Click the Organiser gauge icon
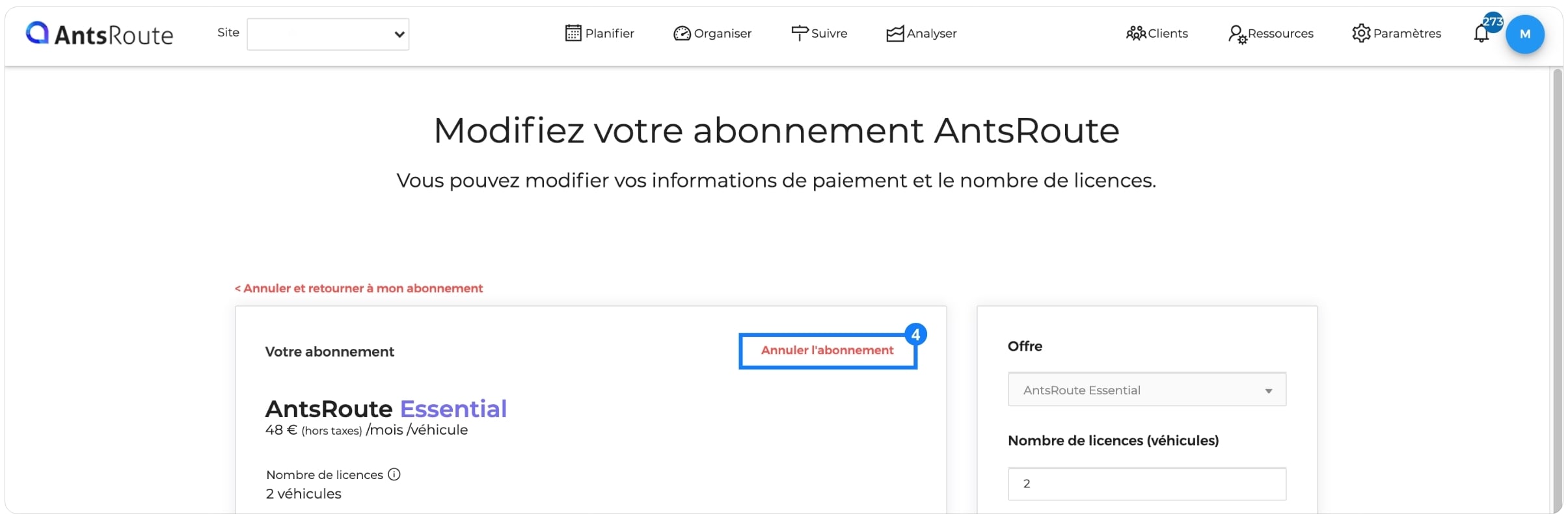The image size is (1568, 520). click(x=682, y=33)
